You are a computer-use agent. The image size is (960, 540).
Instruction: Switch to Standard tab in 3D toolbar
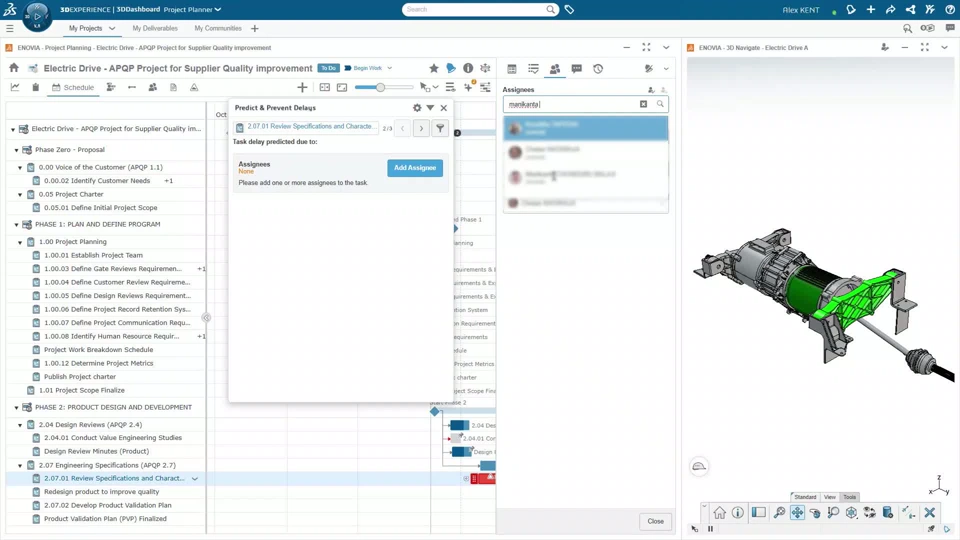point(805,497)
